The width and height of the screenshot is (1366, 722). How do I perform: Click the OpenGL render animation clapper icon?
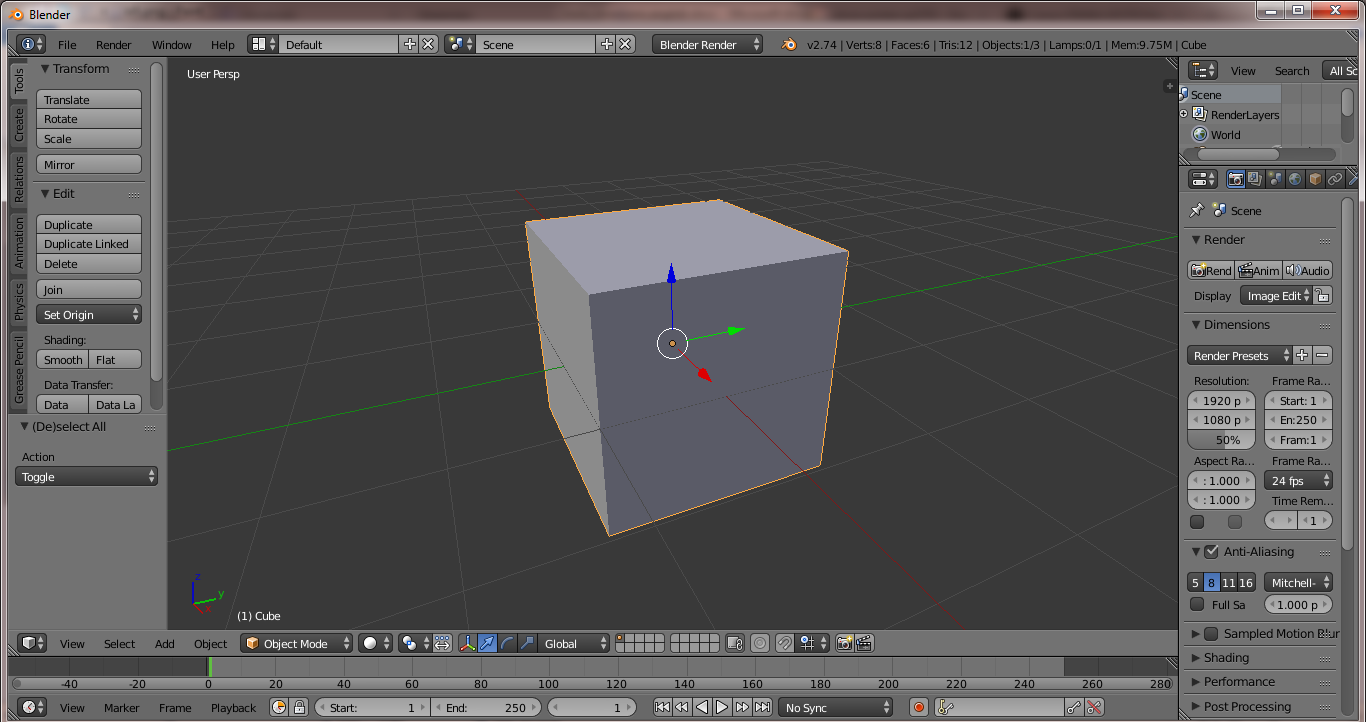tap(864, 643)
